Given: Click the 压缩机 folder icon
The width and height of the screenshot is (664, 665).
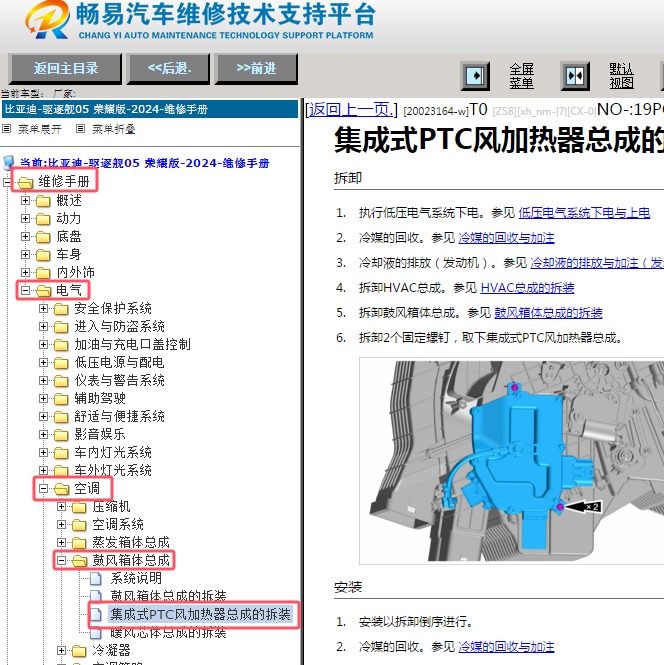Looking at the screenshot, I should point(79,507).
